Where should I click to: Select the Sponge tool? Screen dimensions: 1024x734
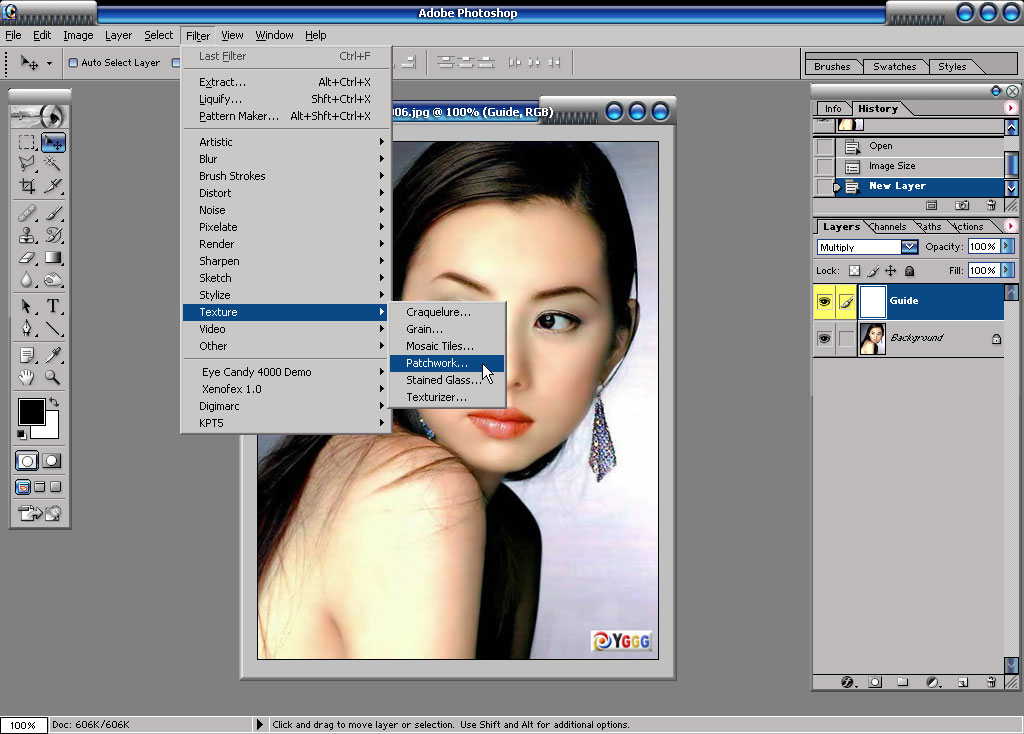(x=53, y=280)
